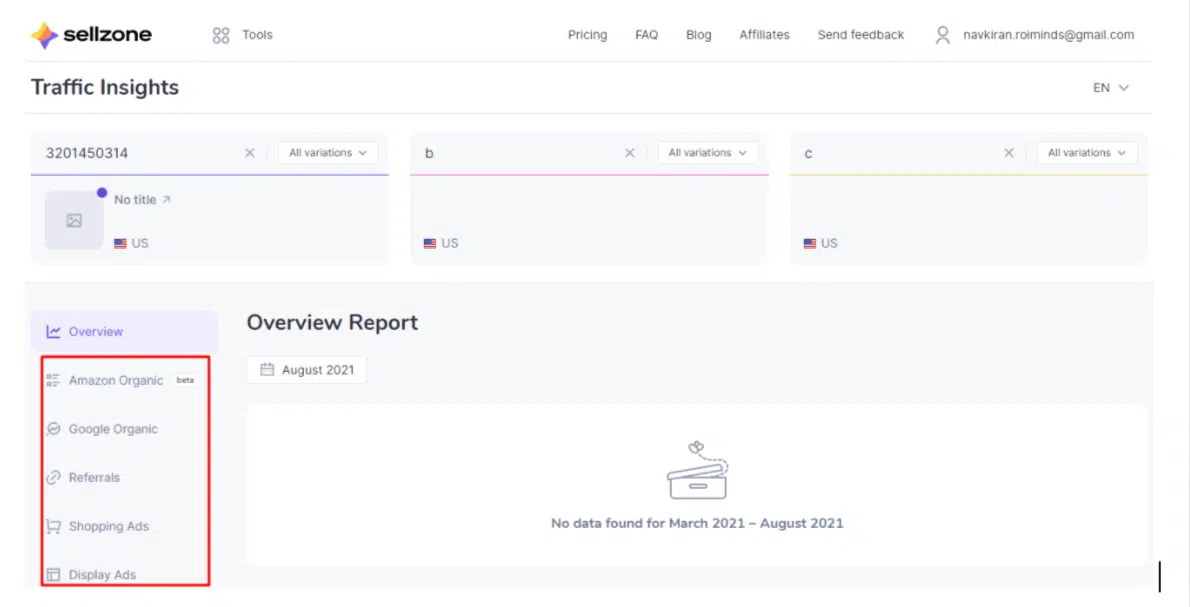
Task: Click the US flag in product b card
Action: [x=430, y=244]
